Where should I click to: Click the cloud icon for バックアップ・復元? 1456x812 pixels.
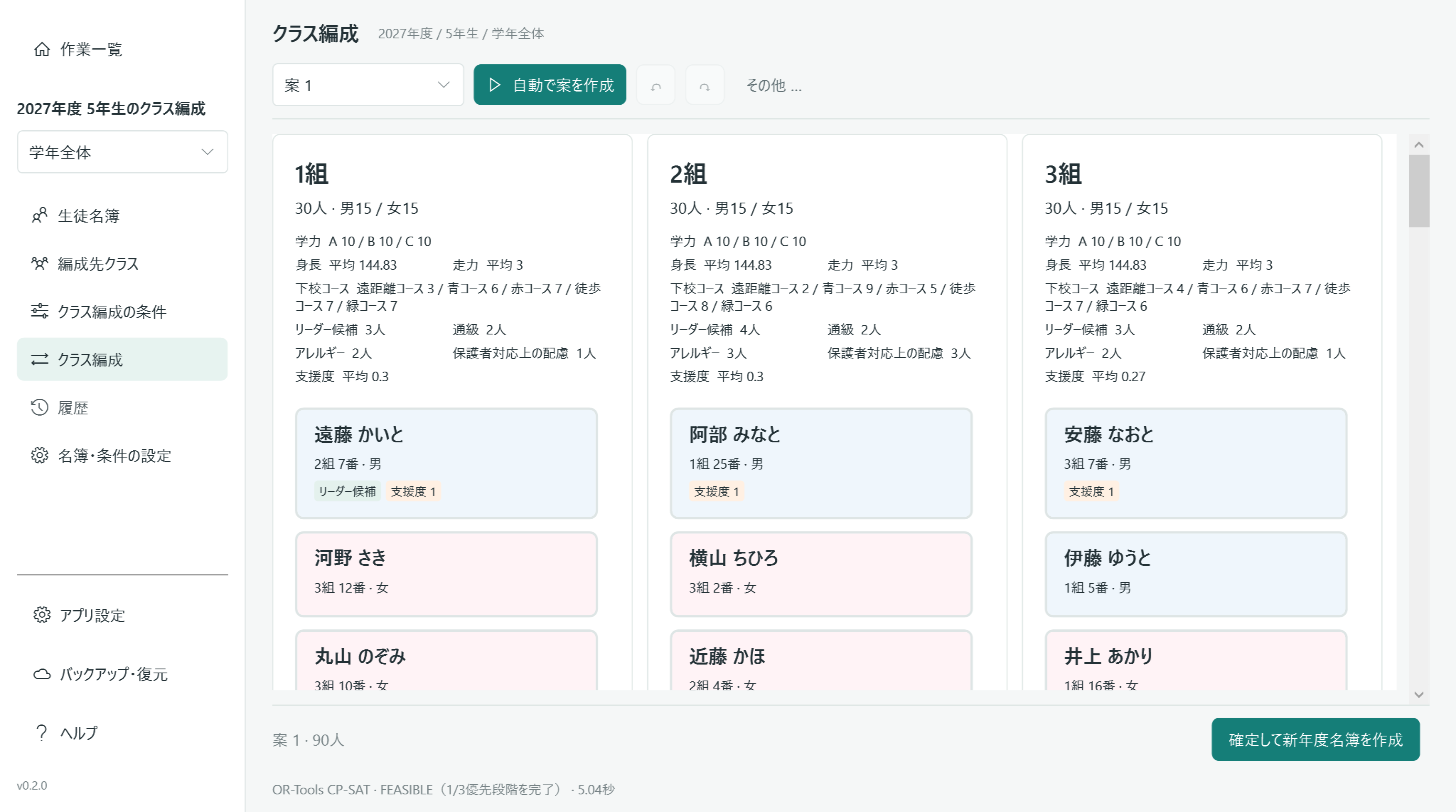point(42,674)
